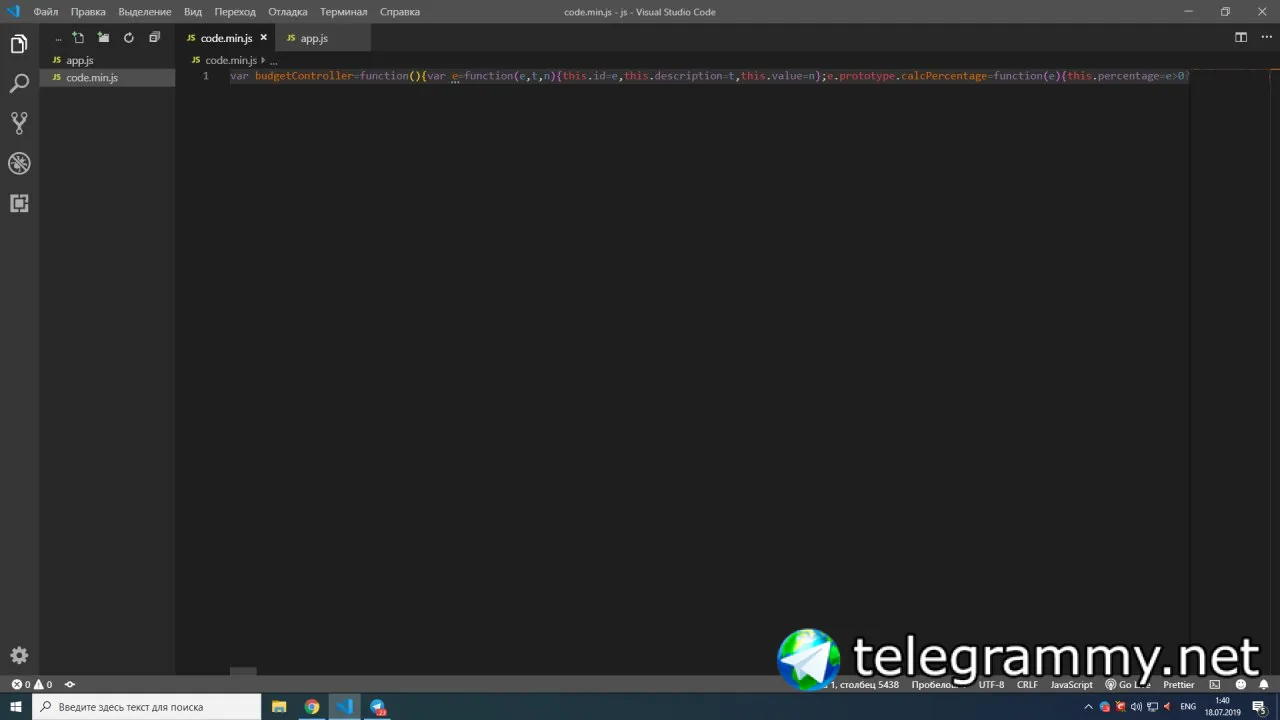Open Telegram from the taskbar

[x=378, y=707]
